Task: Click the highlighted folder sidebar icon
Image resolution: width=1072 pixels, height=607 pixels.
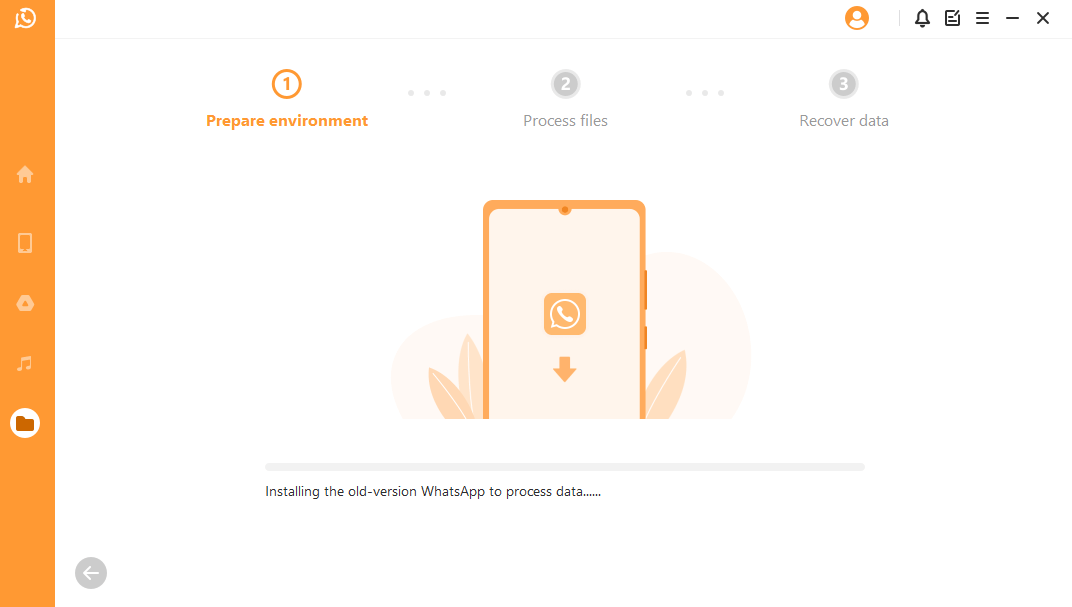Action: pos(25,423)
